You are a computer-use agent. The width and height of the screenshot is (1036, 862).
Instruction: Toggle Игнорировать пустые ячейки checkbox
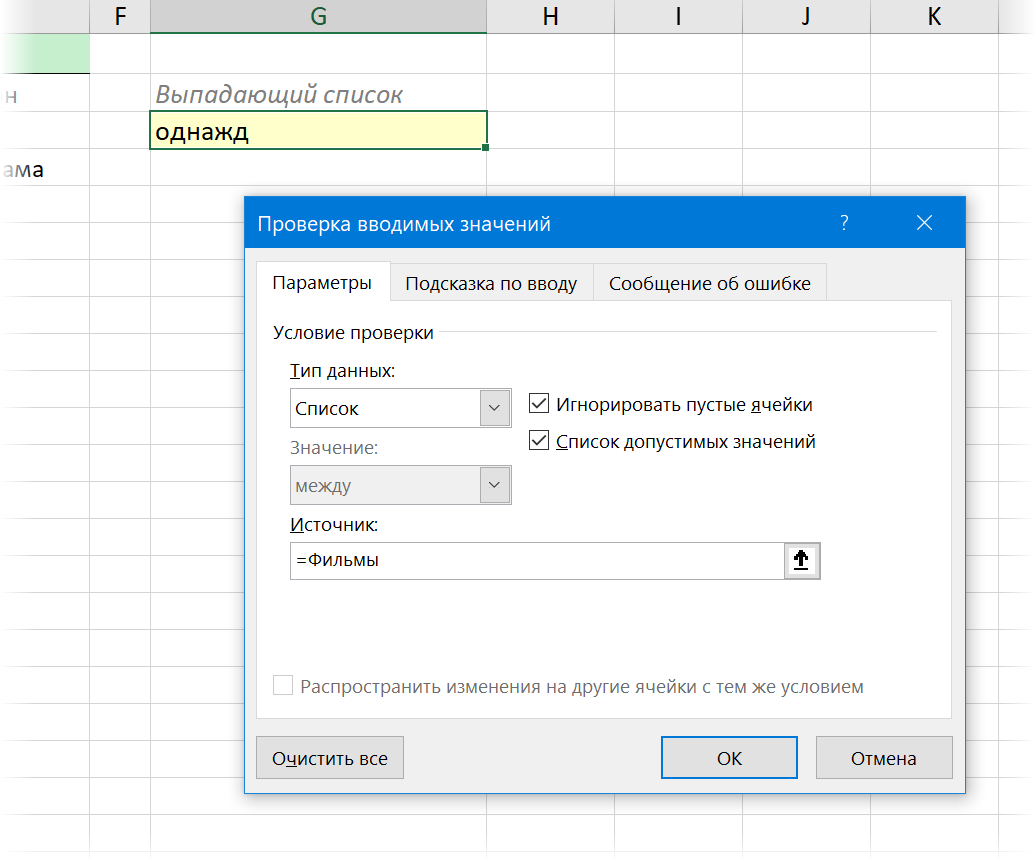[x=540, y=405]
